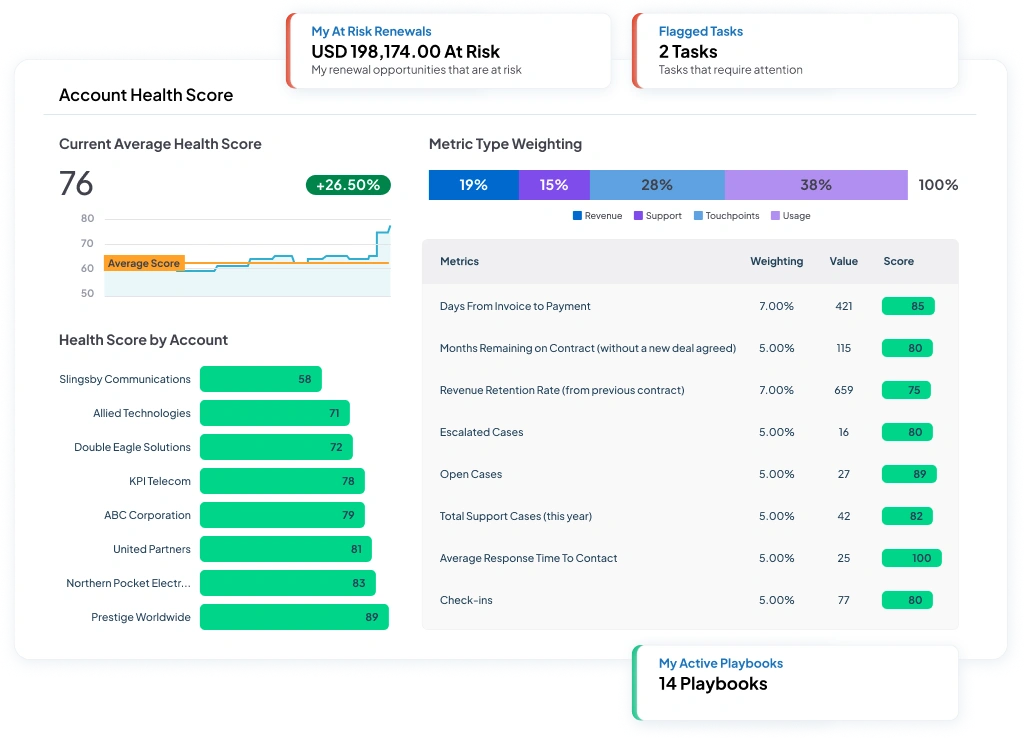This screenshot has height=739, width=1025.
Task: Sort the table by the Weighting column
Action: pos(777,261)
